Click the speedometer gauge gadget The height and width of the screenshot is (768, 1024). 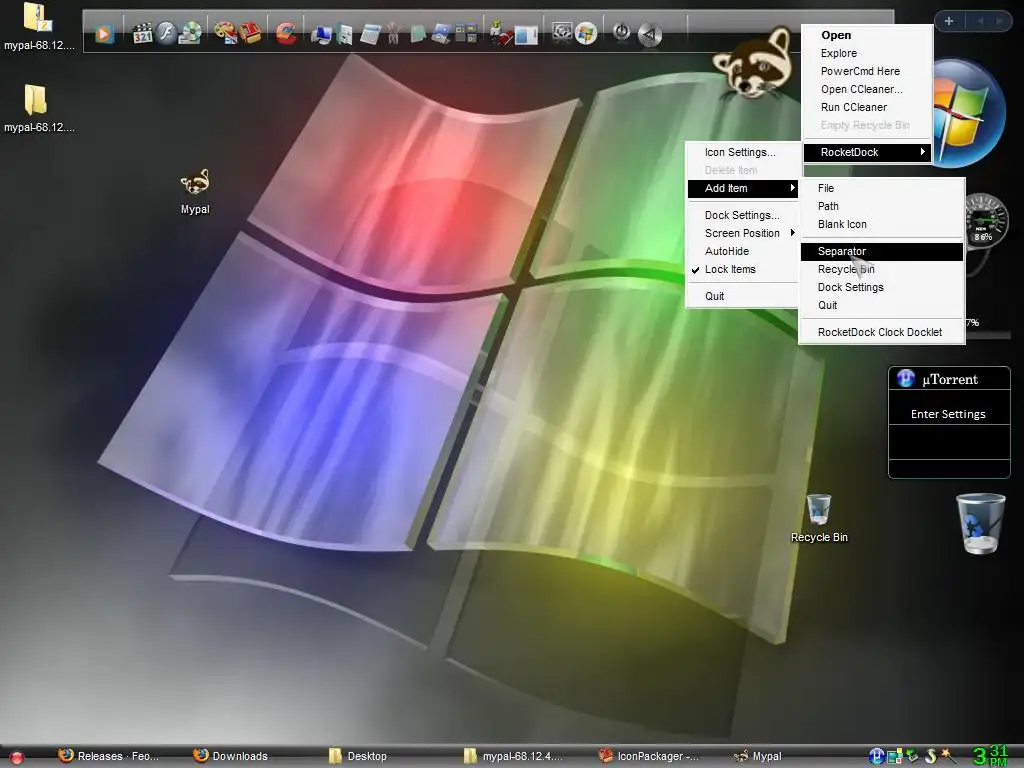tap(985, 222)
